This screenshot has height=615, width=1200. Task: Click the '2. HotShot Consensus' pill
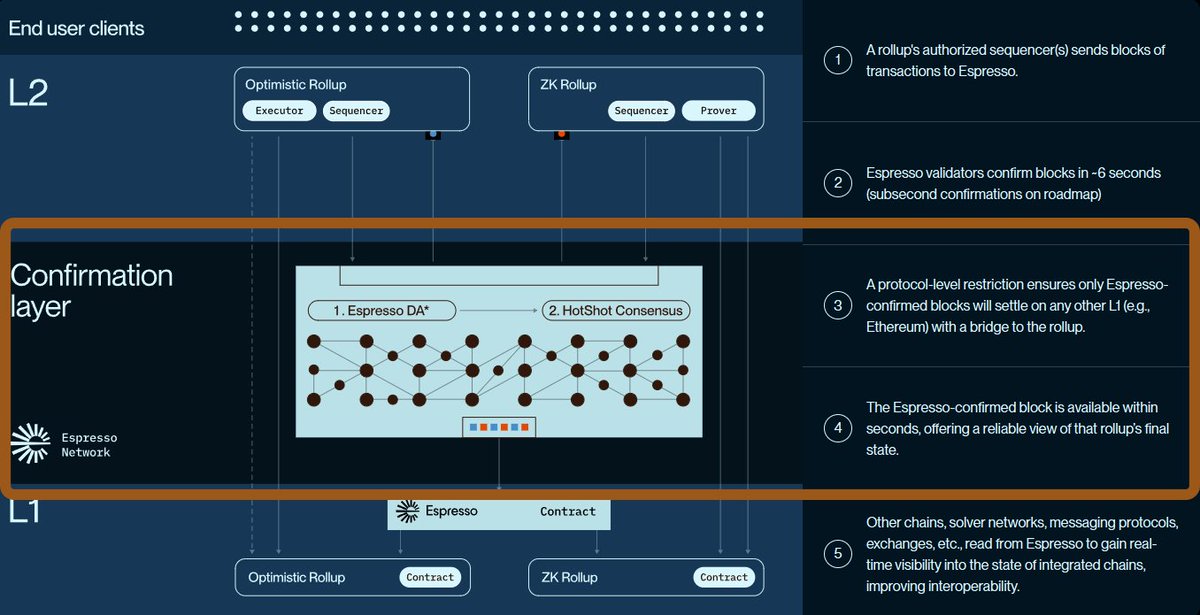[616, 310]
